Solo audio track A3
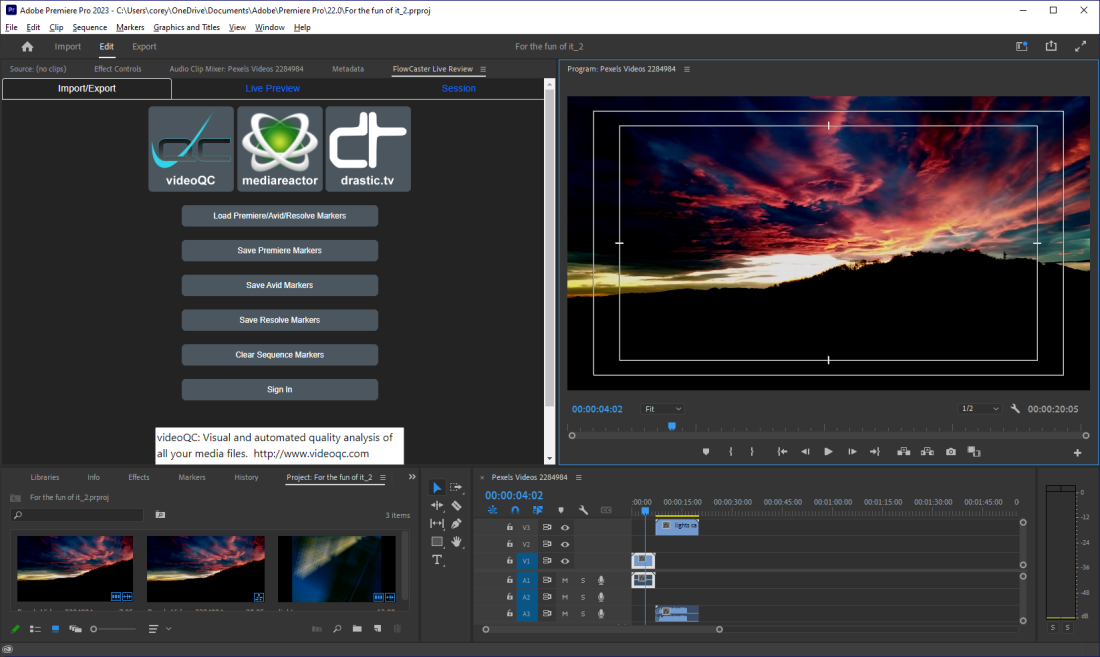Image resolution: width=1100 pixels, height=657 pixels. (582, 614)
